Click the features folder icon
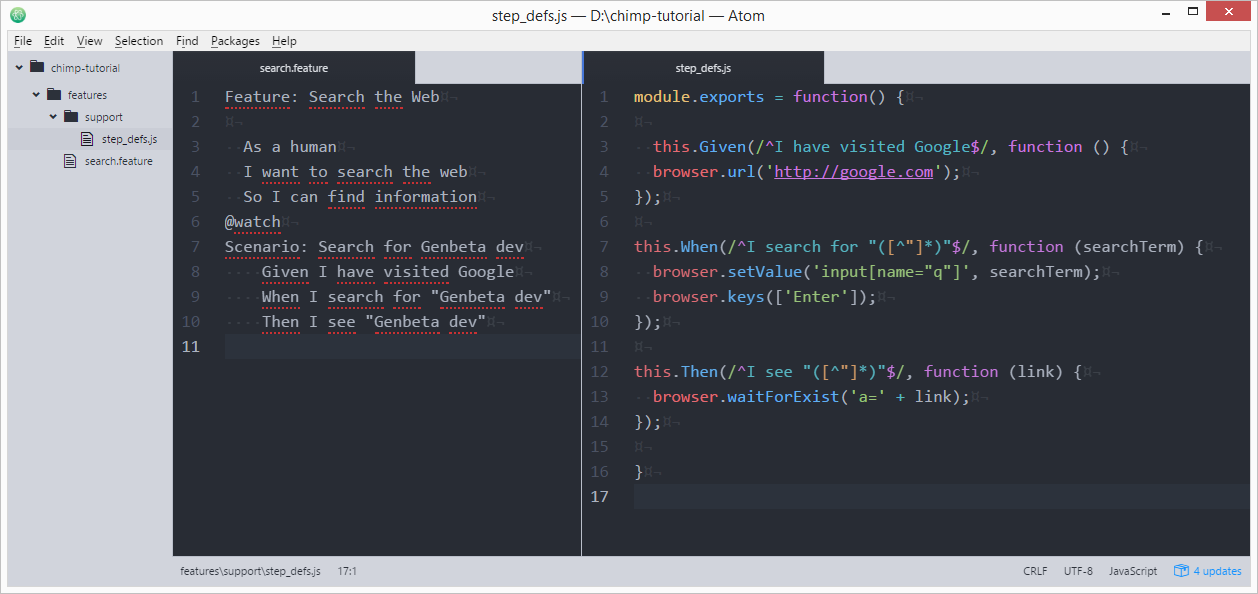 point(54,94)
